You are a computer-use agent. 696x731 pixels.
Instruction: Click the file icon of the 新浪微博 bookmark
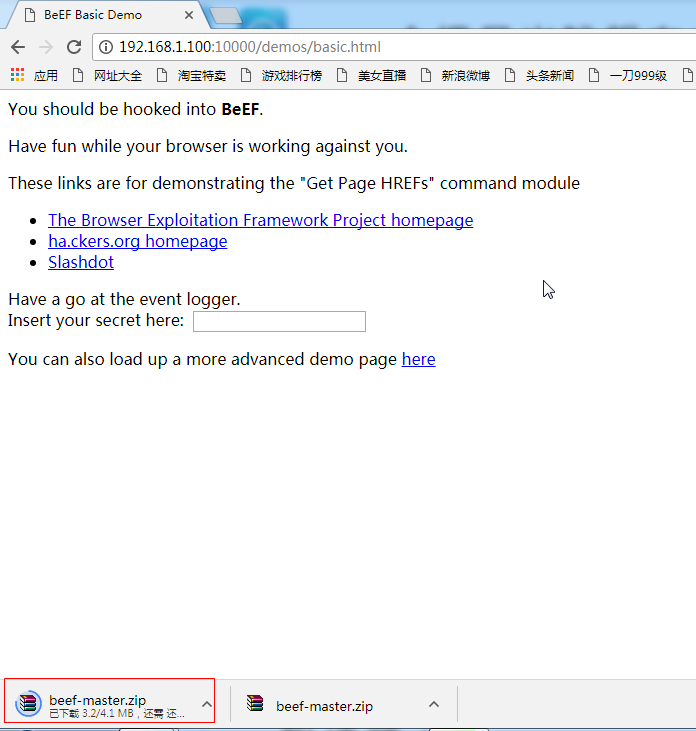coord(426,75)
